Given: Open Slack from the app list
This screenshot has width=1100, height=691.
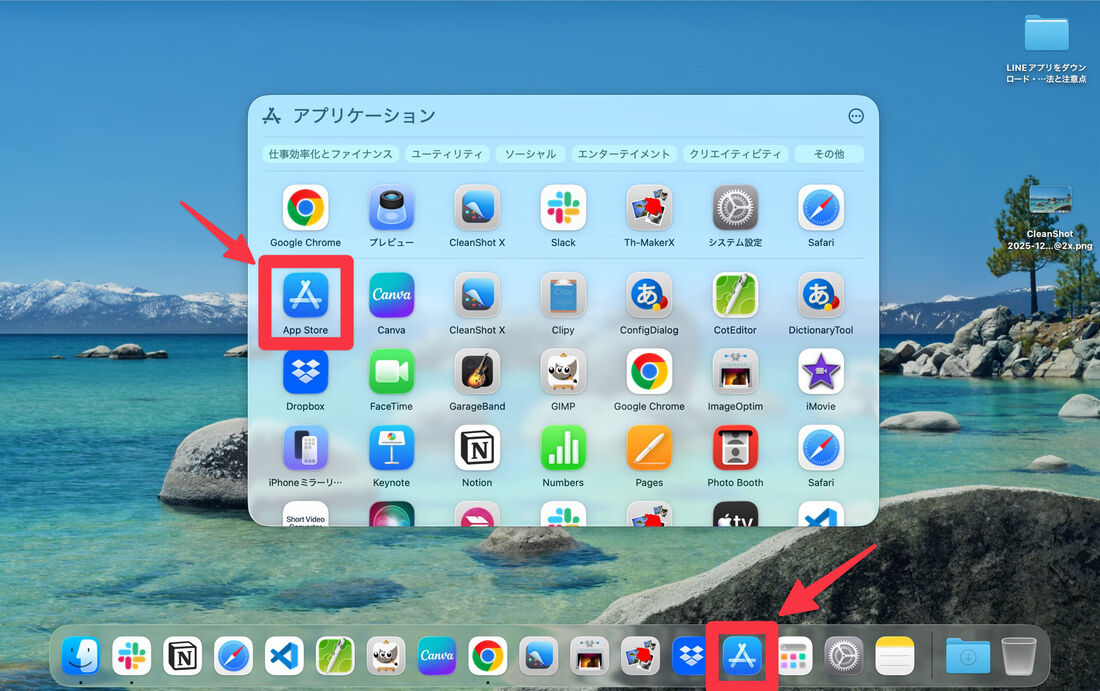Looking at the screenshot, I should (x=563, y=208).
